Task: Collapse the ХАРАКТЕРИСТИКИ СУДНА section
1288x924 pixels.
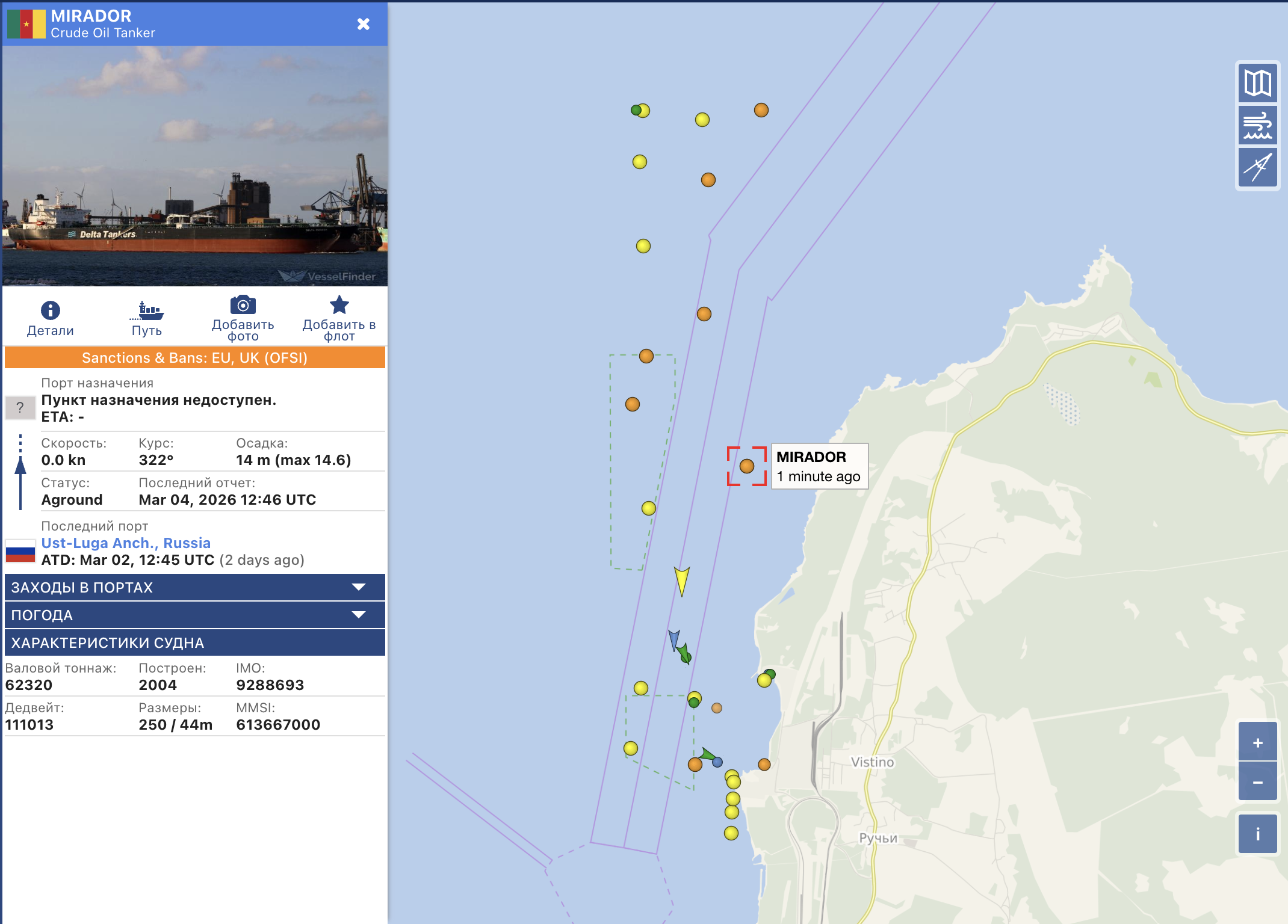Action: point(194,642)
